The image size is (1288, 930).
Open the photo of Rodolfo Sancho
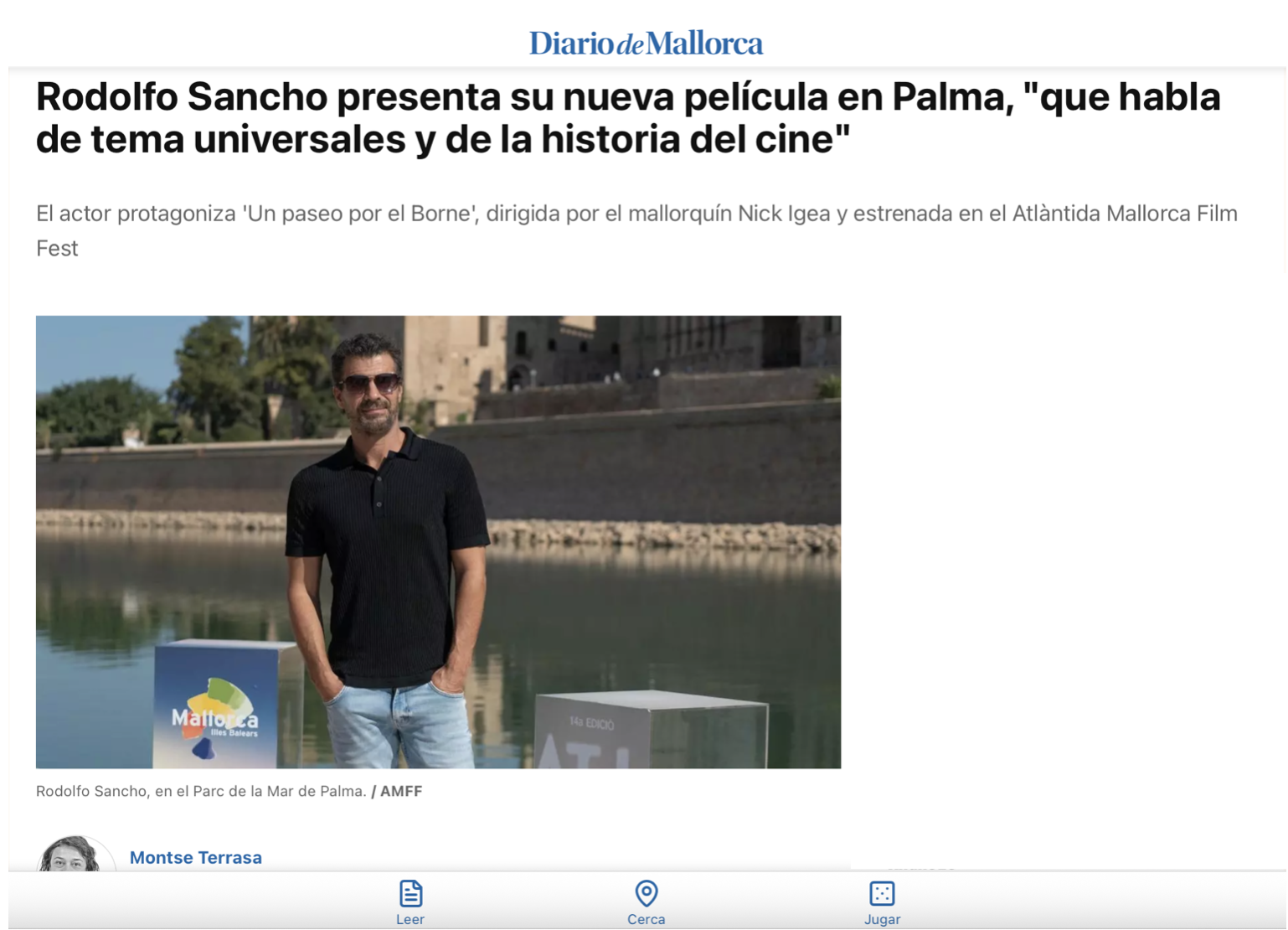coord(438,541)
